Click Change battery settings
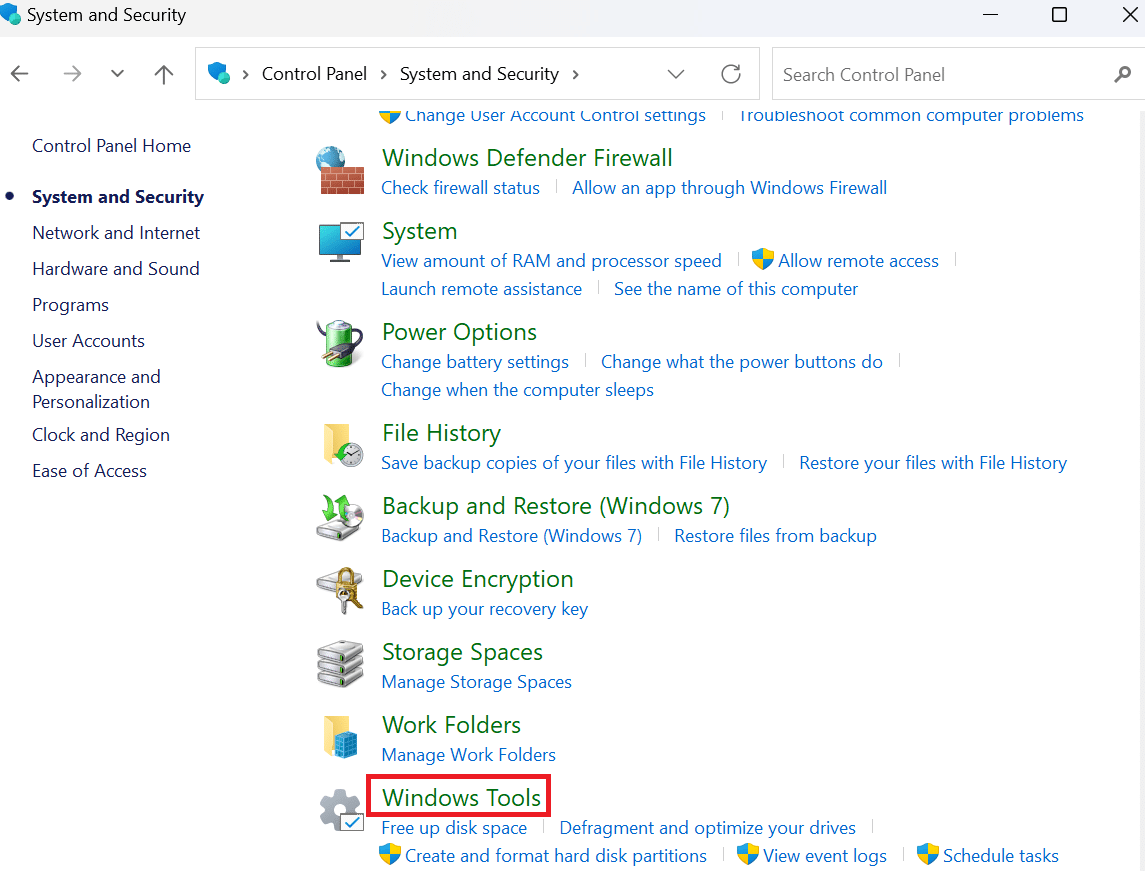Screen dimensions: 1145x871 (475, 362)
